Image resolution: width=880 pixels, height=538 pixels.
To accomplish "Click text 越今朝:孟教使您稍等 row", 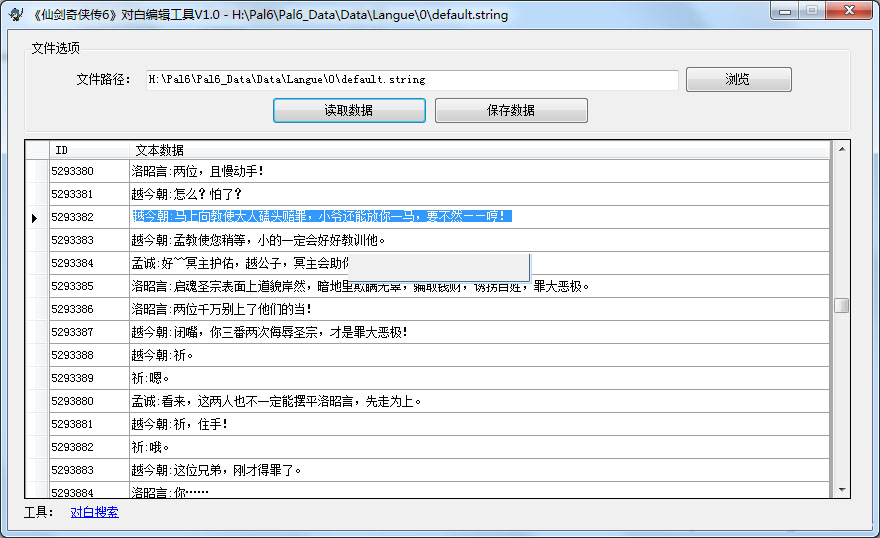I will click(x=258, y=240).
